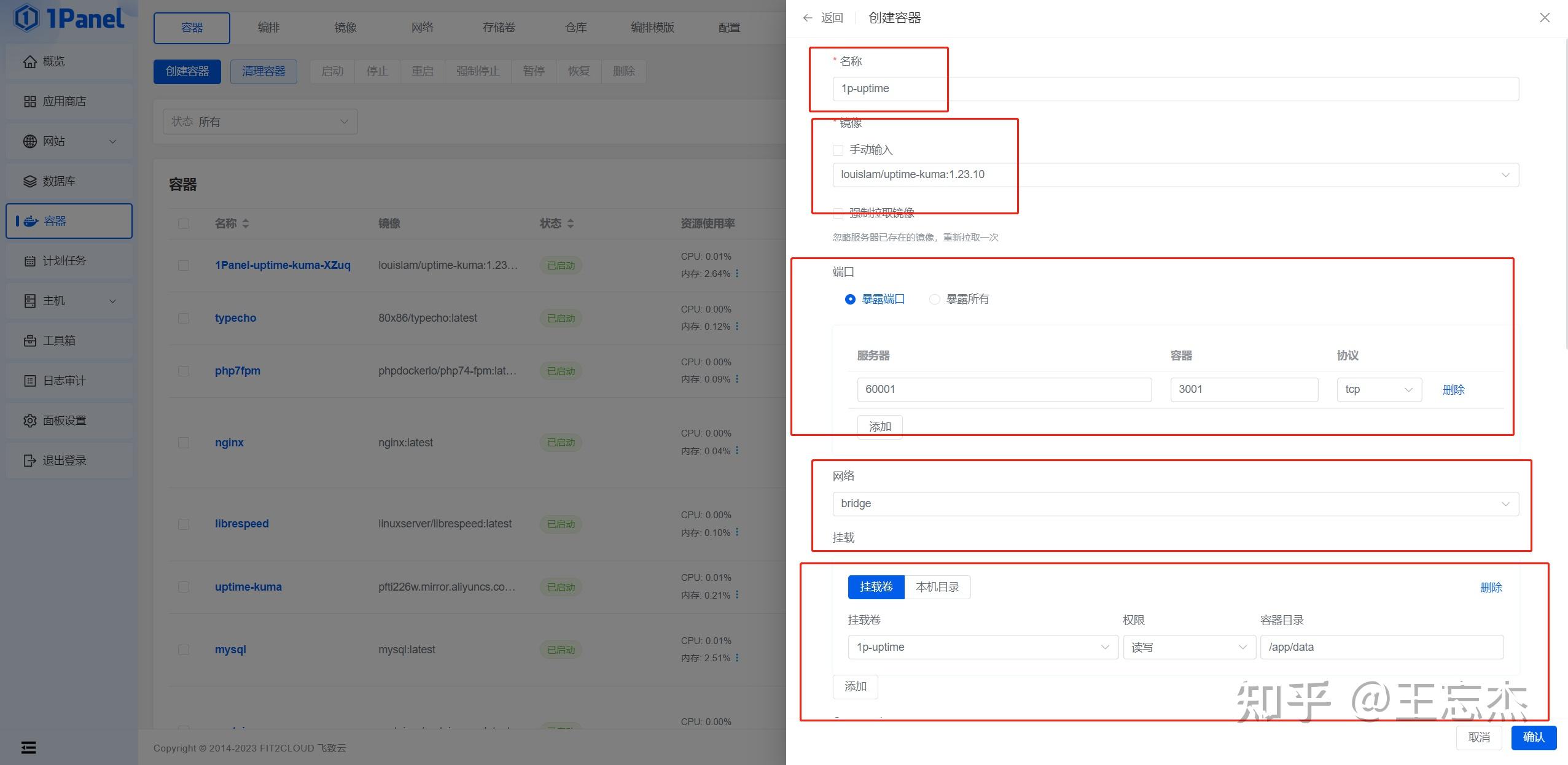Click the 确认 confirm button
This screenshot has width=1568, height=765.
click(1533, 737)
